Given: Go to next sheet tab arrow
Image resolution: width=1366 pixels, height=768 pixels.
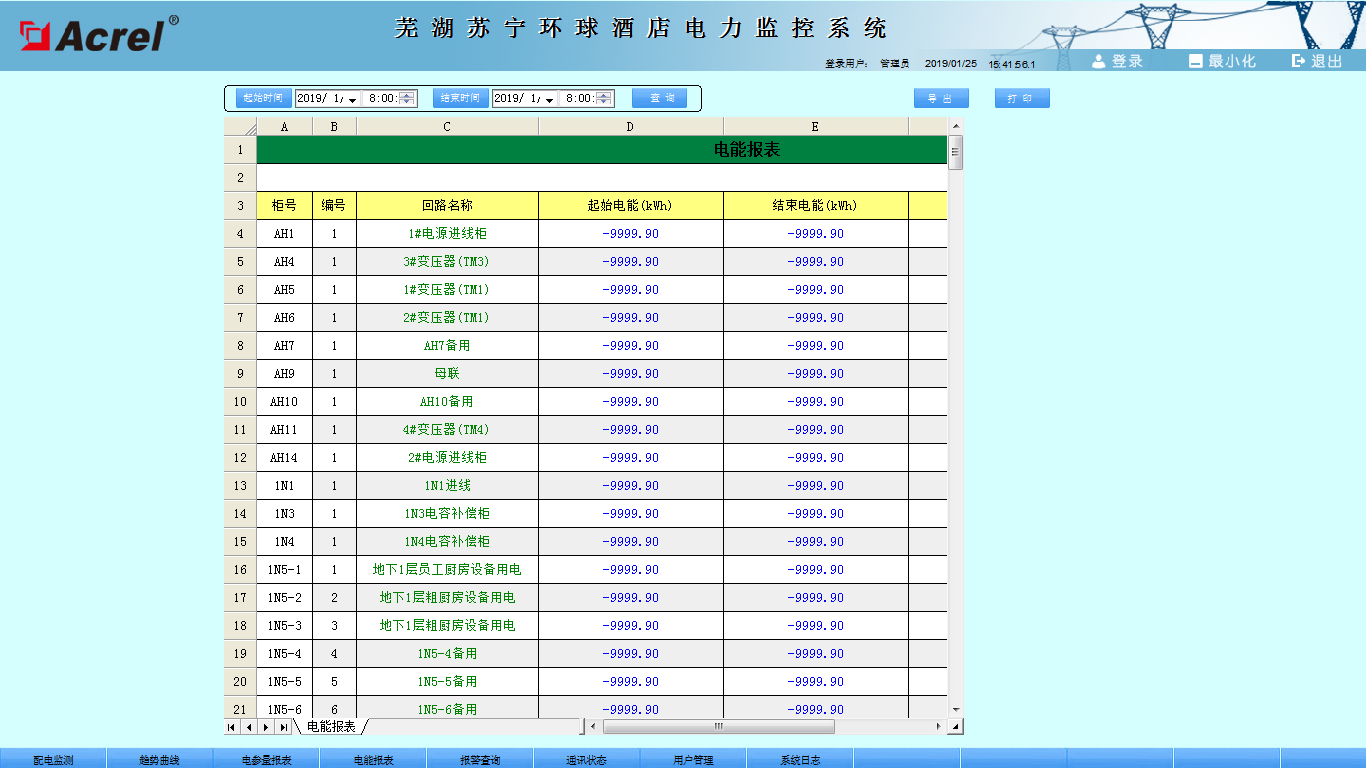Looking at the screenshot, I should coord(266,726).
